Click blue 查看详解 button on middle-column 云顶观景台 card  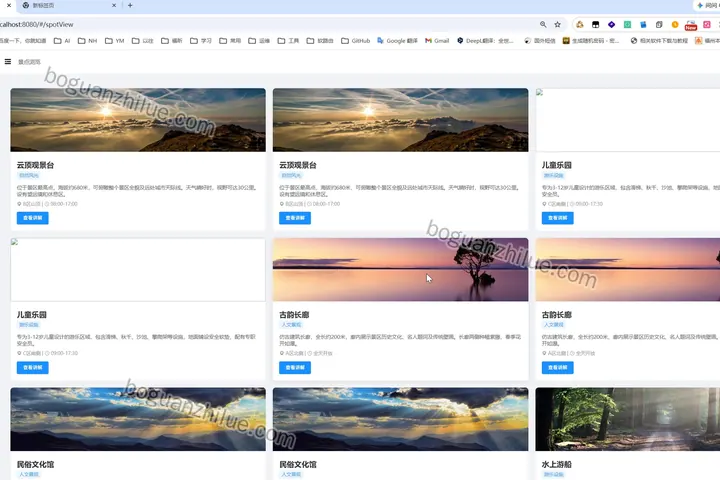click(x=295, y=218)
